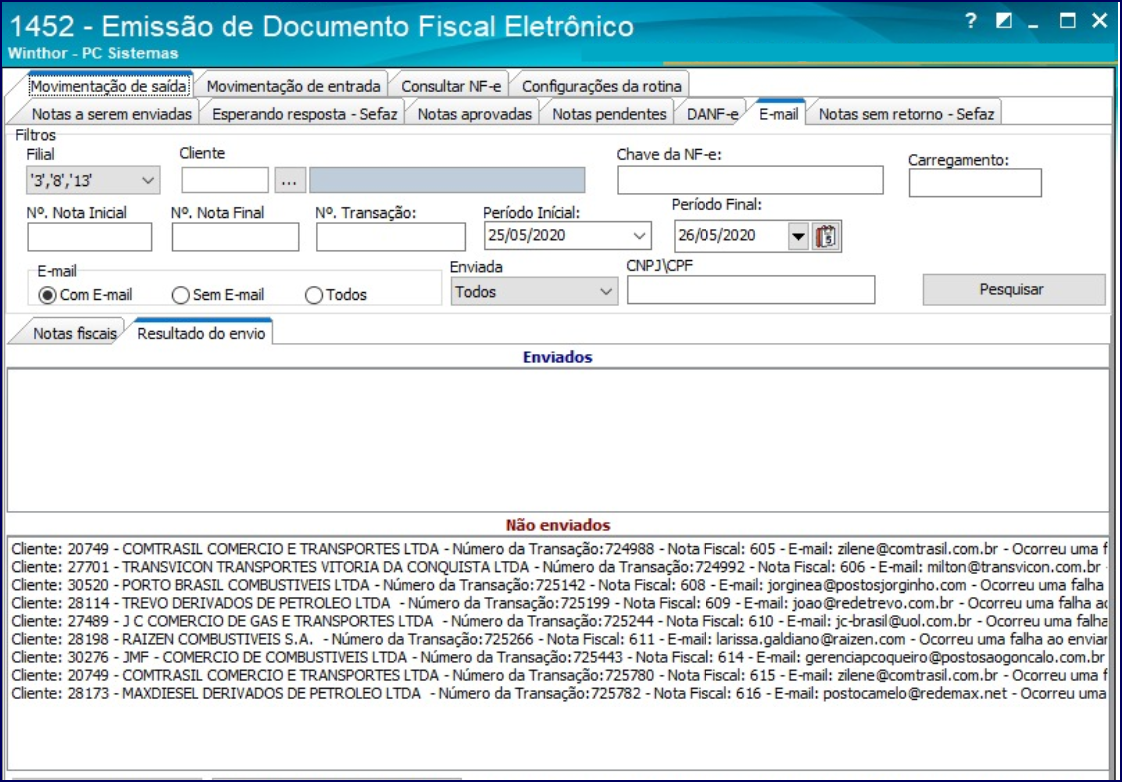Click the Pesquisar button
The width and height of the screenshot is (1122, 782).
pyautogui.click(x=1013, y=290)
